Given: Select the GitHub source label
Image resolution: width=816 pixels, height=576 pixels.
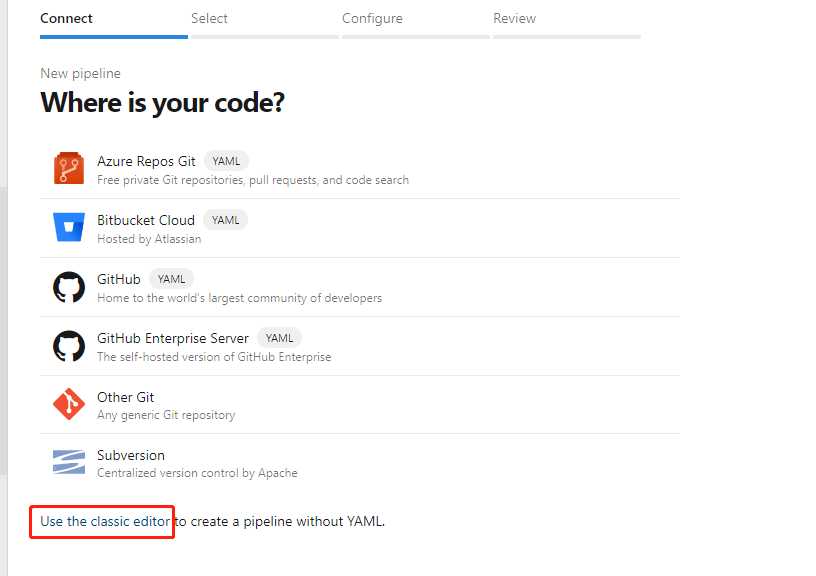Looking at the screenshot, I should (x=119, y=279).
